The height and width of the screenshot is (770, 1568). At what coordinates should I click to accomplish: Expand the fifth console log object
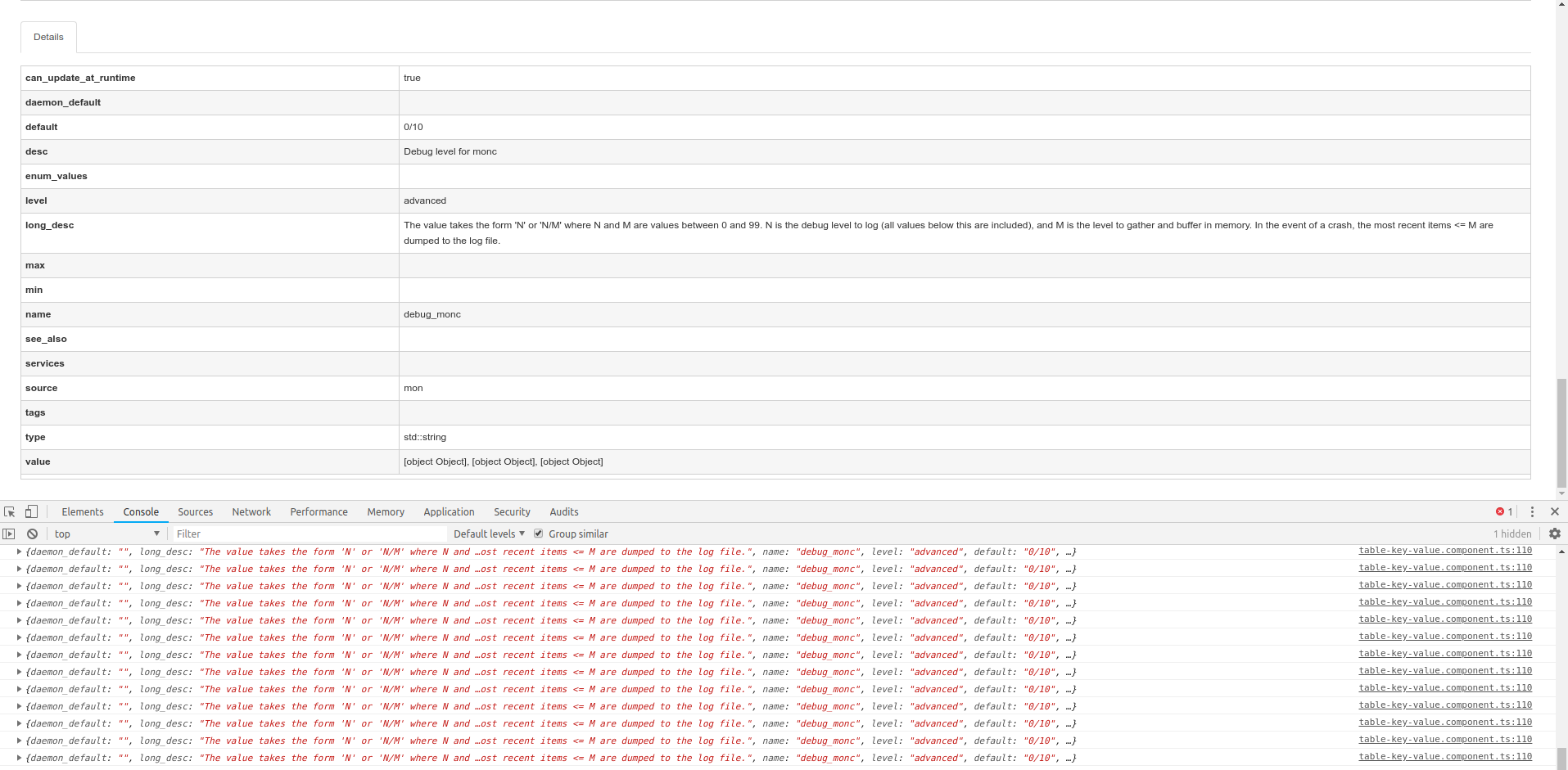(x=19, y=620)
